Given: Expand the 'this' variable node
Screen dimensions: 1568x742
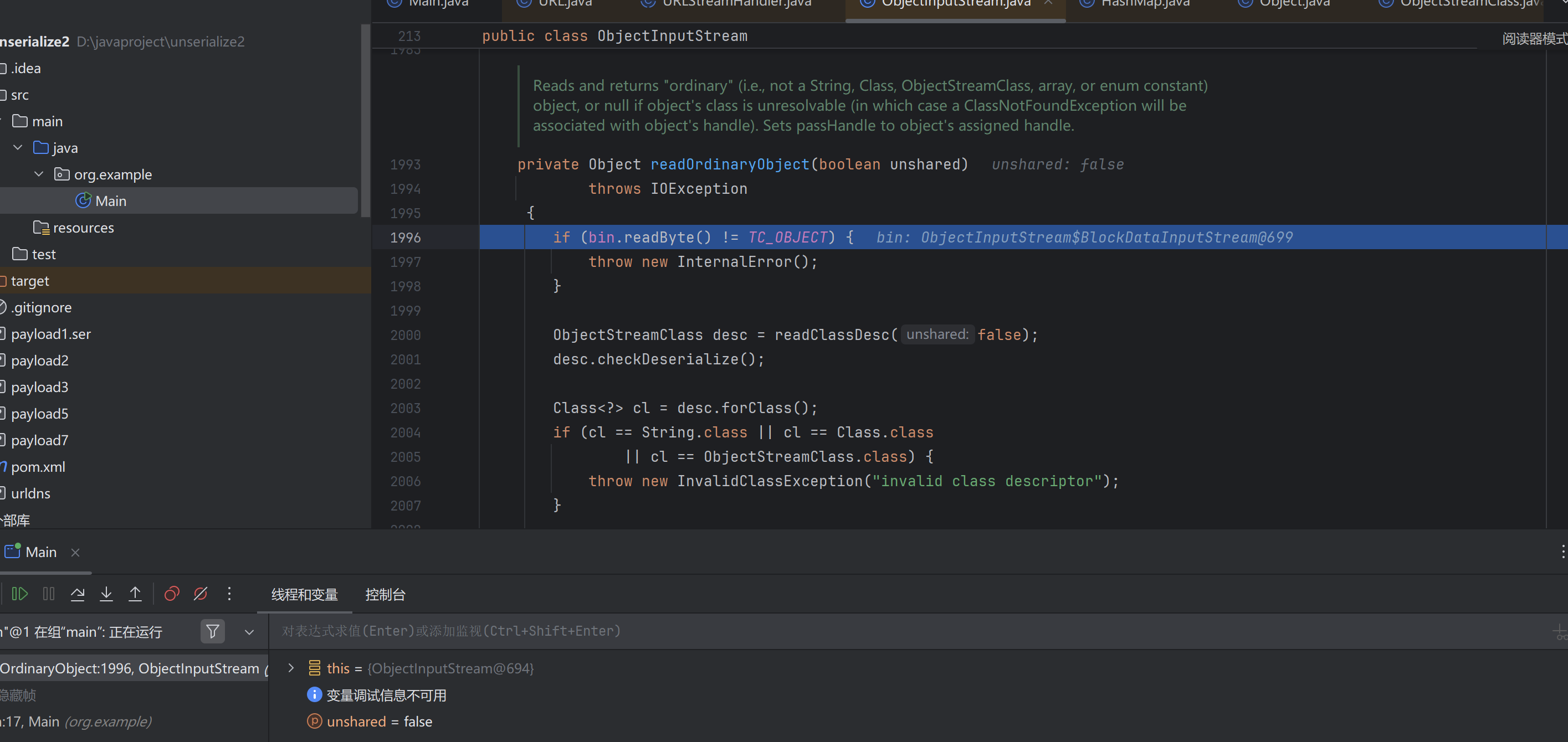Looking at the screenshot, I should click(x=291, y=668).
